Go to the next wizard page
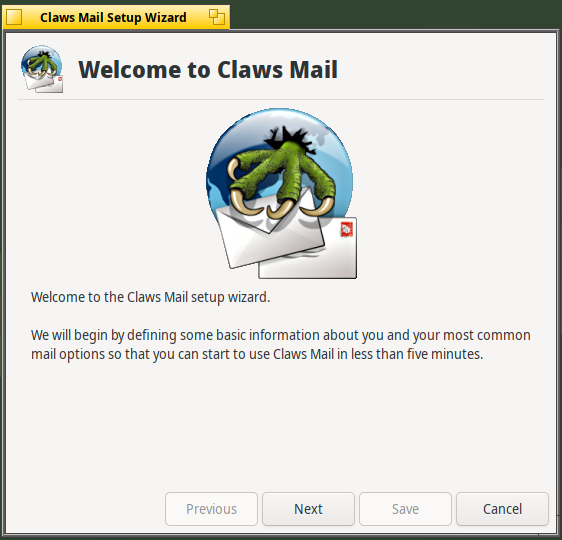The height and width of the screenshot is (540, 562). [308, 509]
